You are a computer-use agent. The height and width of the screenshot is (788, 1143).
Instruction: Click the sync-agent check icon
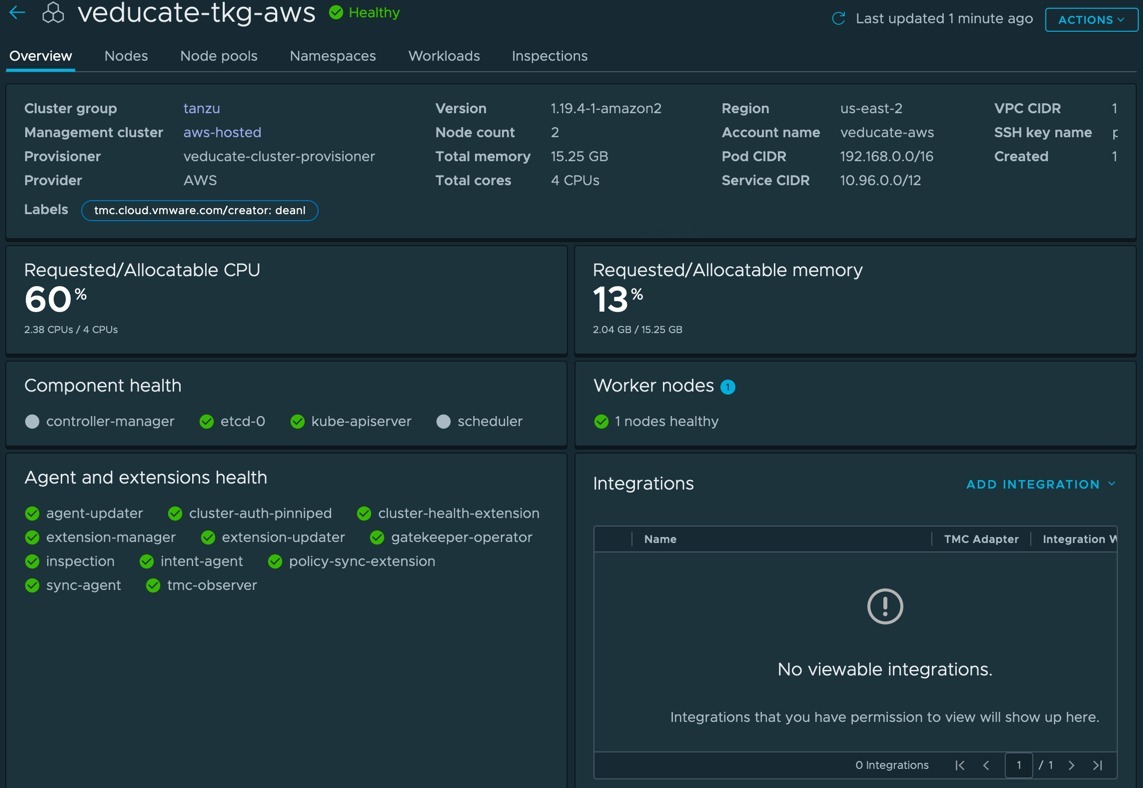pyautogui.click(x=32, y=585)
